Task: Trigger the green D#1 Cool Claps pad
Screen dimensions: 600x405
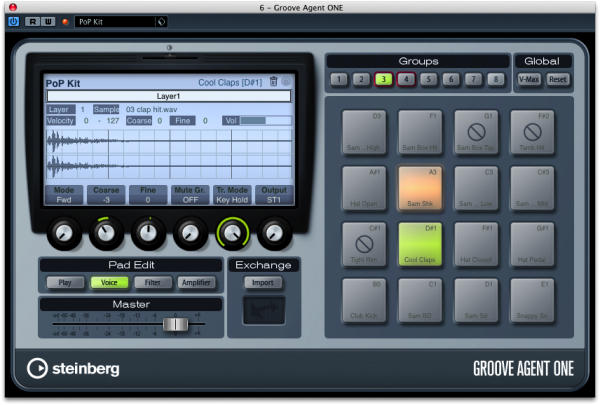Action: pos(420,244)
